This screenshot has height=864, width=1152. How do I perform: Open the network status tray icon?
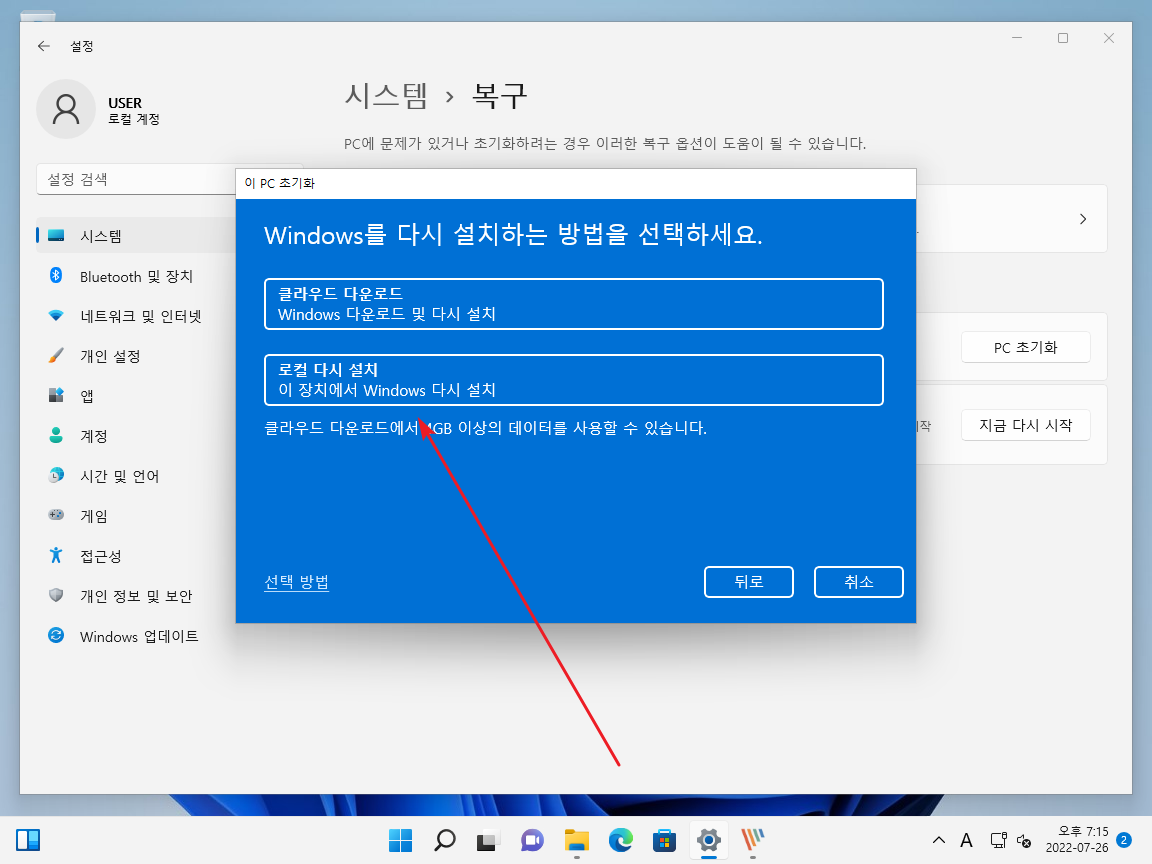998,840
